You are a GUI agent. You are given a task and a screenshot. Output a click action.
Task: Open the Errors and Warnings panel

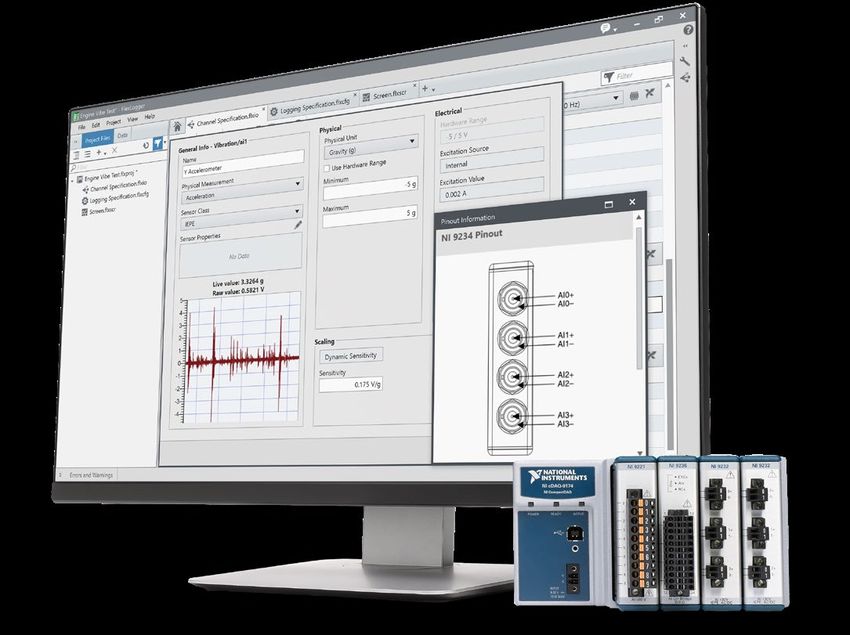pos(91,475)
